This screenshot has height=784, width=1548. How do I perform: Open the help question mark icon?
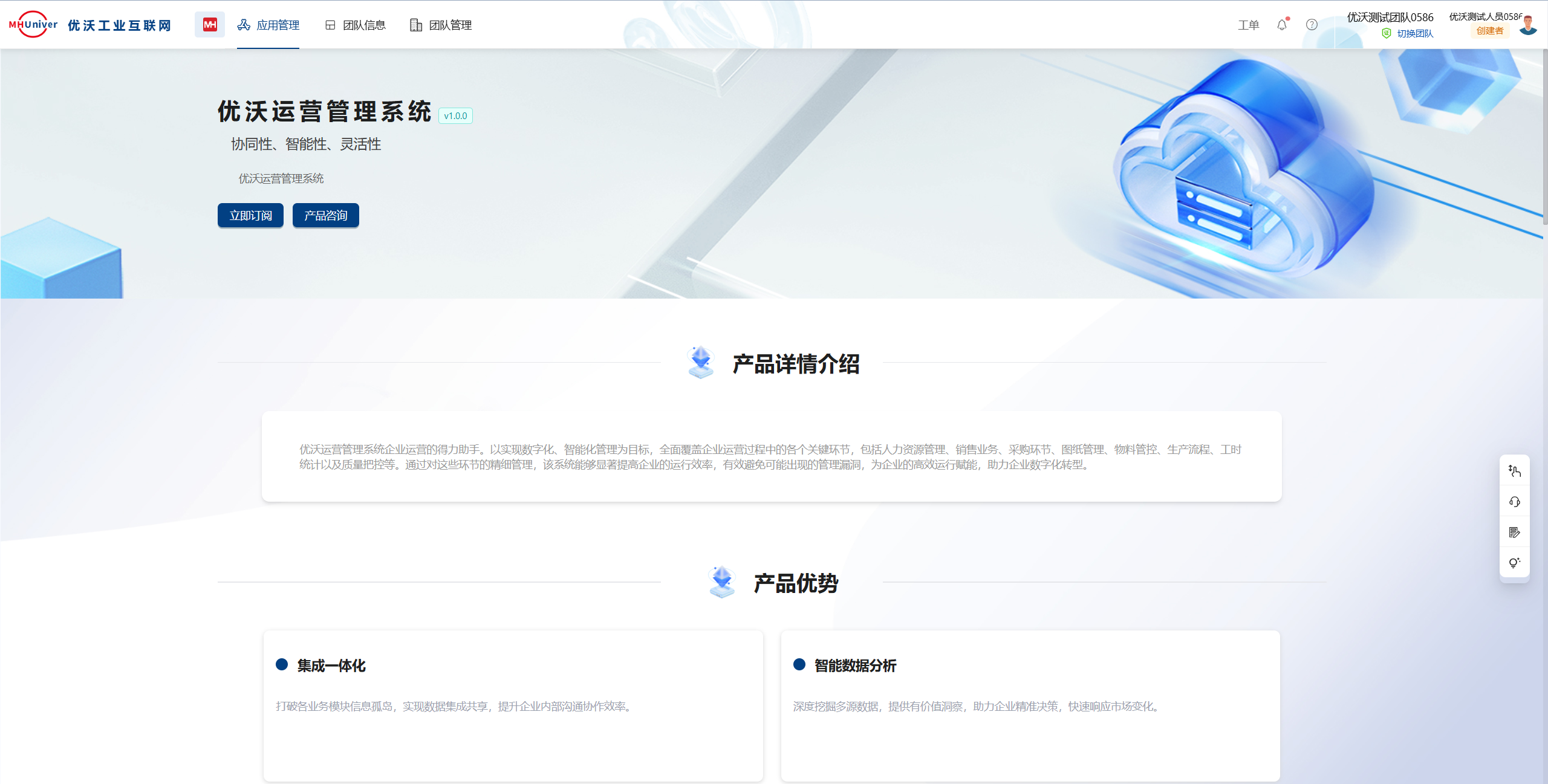[1312, 25]
